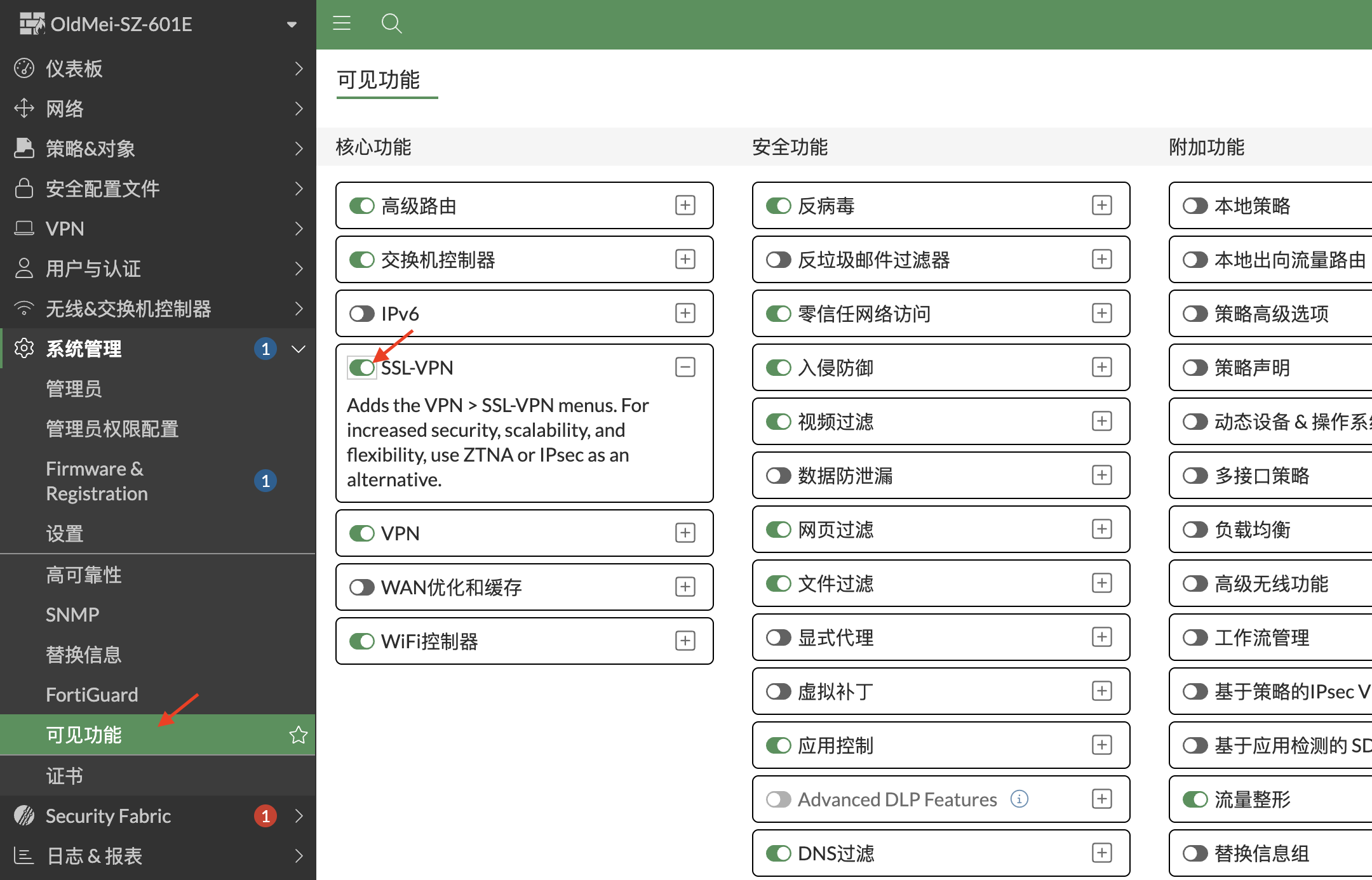
Task: Toggle the 交换机控制器 switch
Action: click(x=362, y=260)
